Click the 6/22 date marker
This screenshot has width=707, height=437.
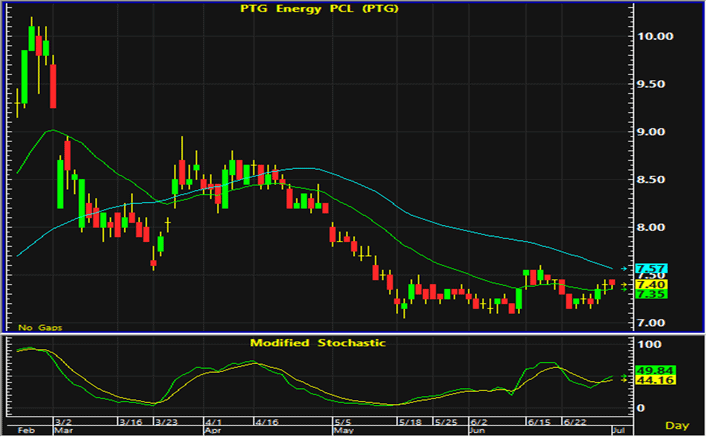click(575, 422)
